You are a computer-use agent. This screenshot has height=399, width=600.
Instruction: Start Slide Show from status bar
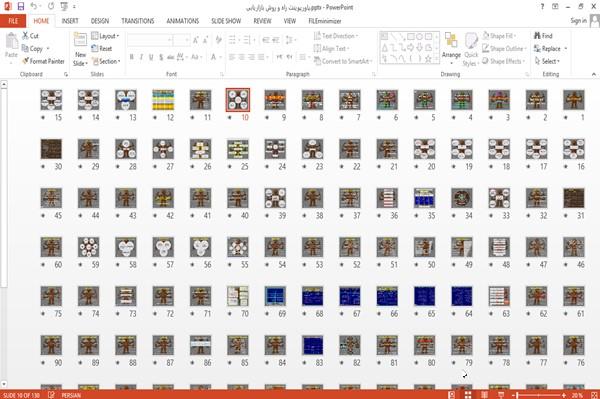[501, 395]
